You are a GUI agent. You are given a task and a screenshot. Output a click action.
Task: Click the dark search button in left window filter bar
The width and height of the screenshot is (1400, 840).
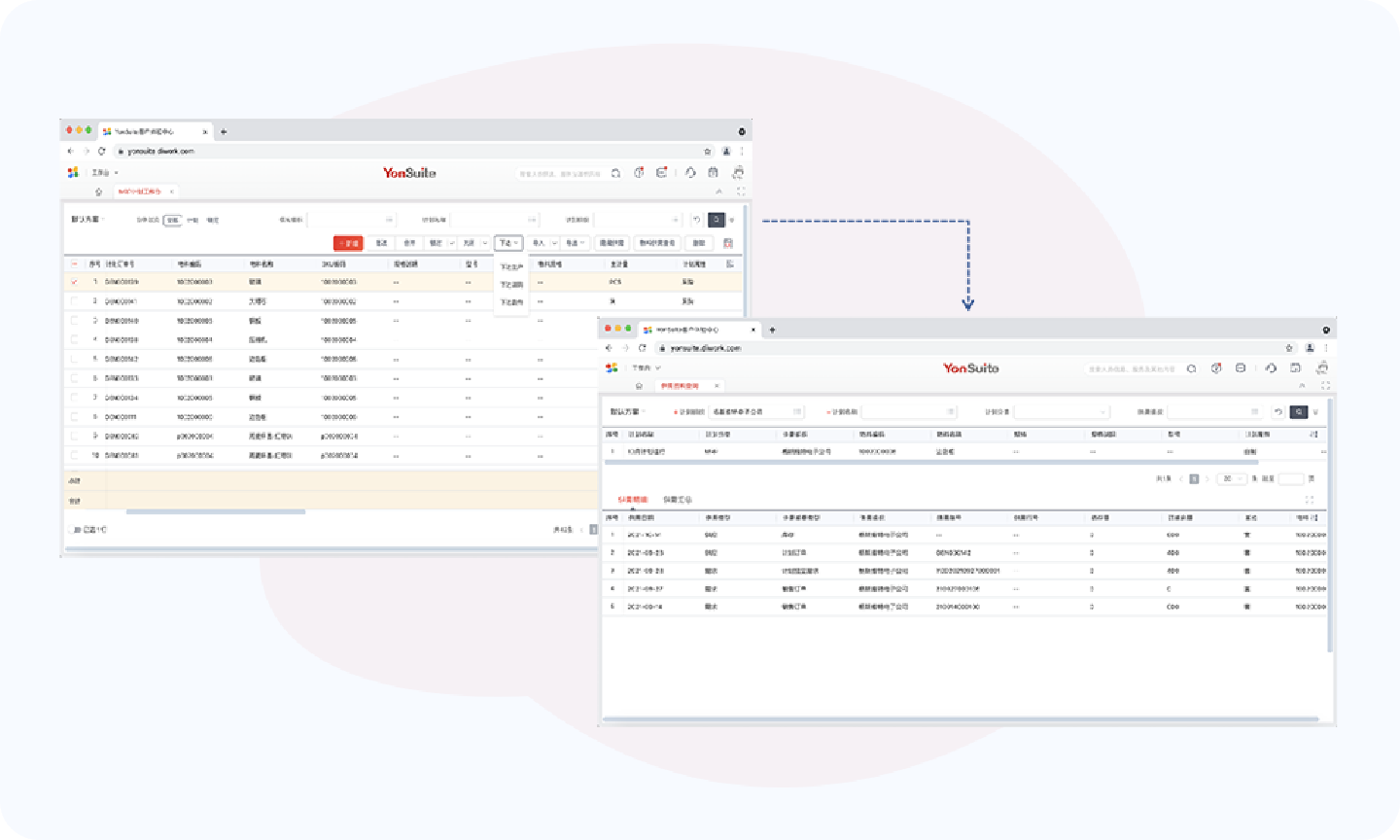tap(716, 220)
